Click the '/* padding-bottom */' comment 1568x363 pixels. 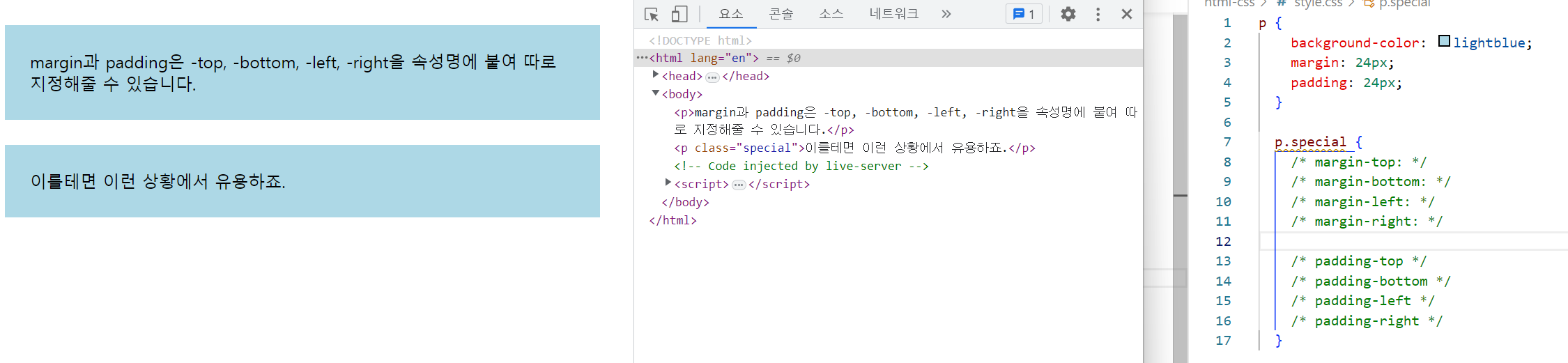click(x=1370, y=281)
